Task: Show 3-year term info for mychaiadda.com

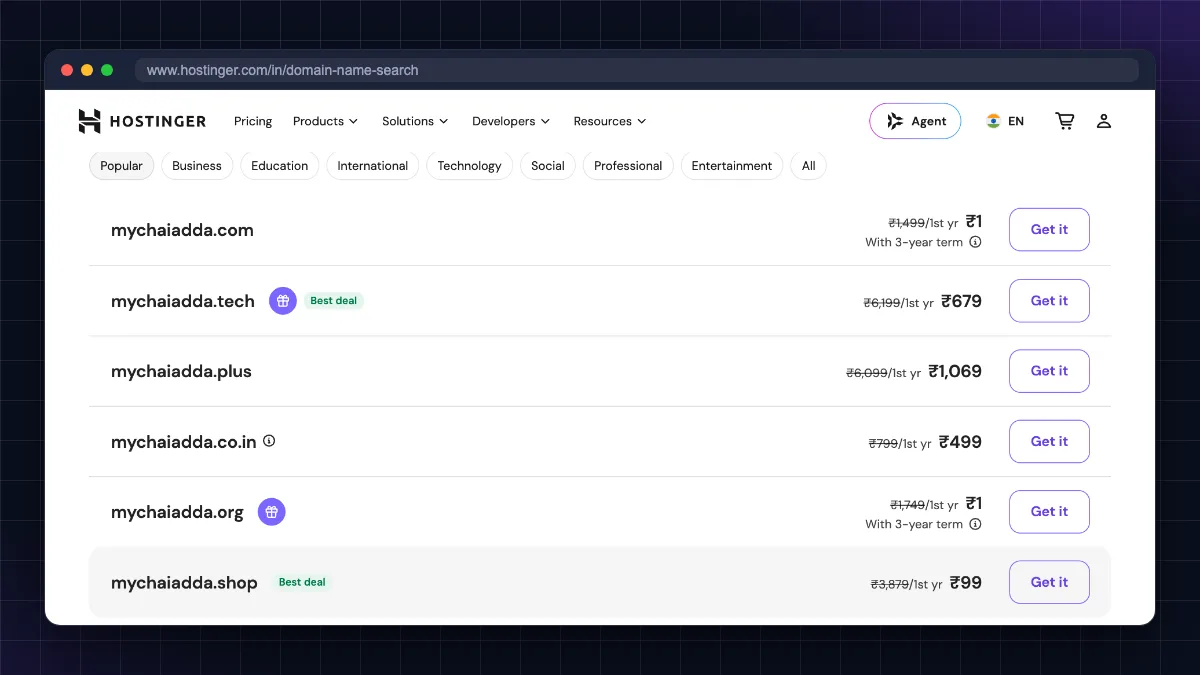Action: [x=975, y=242]
